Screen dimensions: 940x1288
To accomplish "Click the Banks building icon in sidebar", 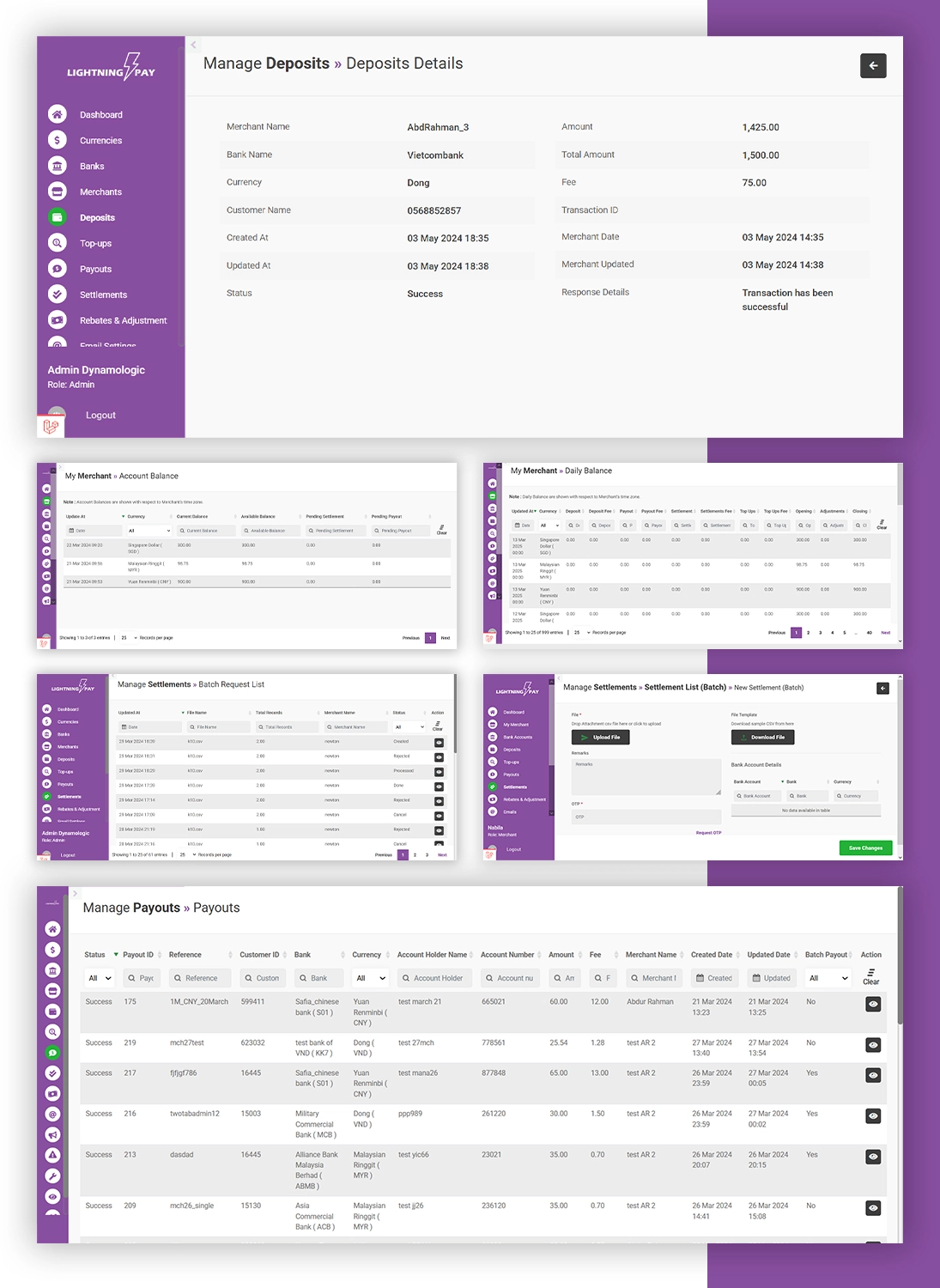I will tap(58, 166).
